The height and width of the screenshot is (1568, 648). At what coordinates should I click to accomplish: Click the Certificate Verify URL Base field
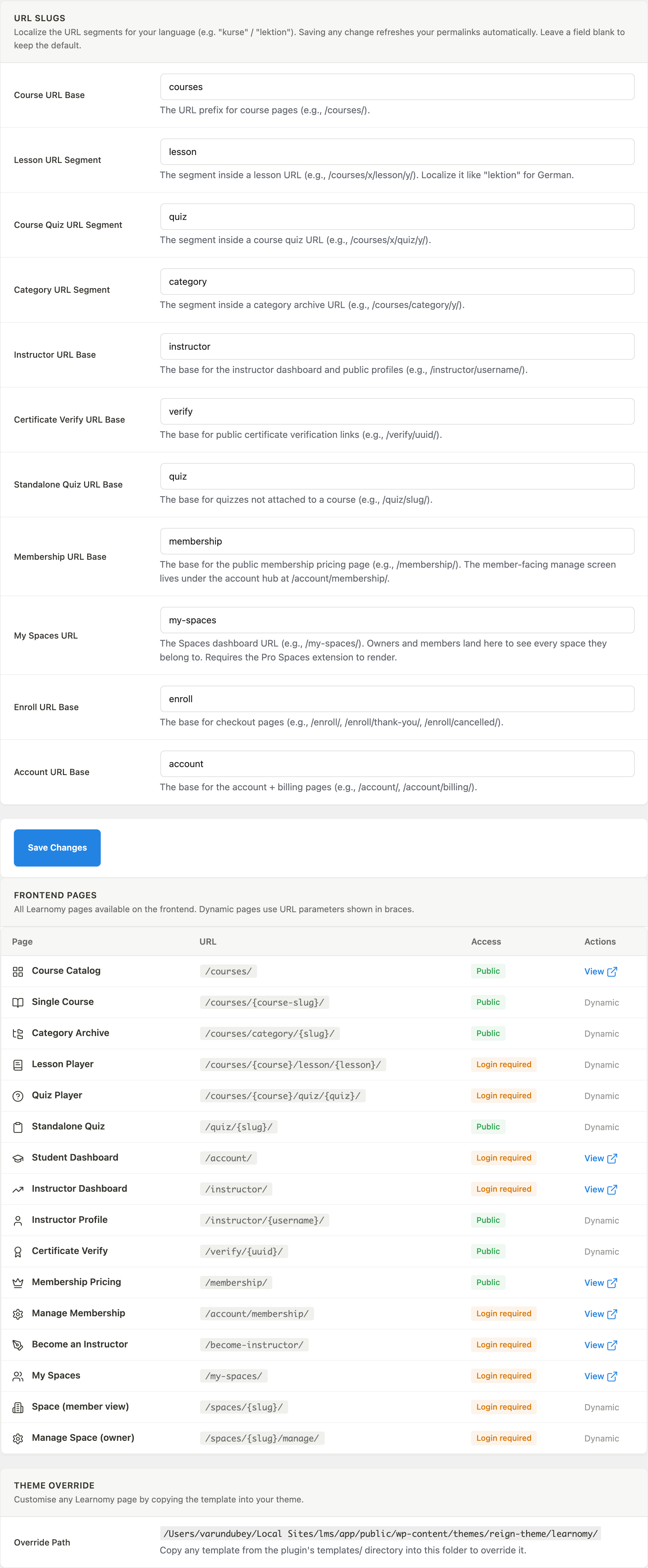click(397, 411)
